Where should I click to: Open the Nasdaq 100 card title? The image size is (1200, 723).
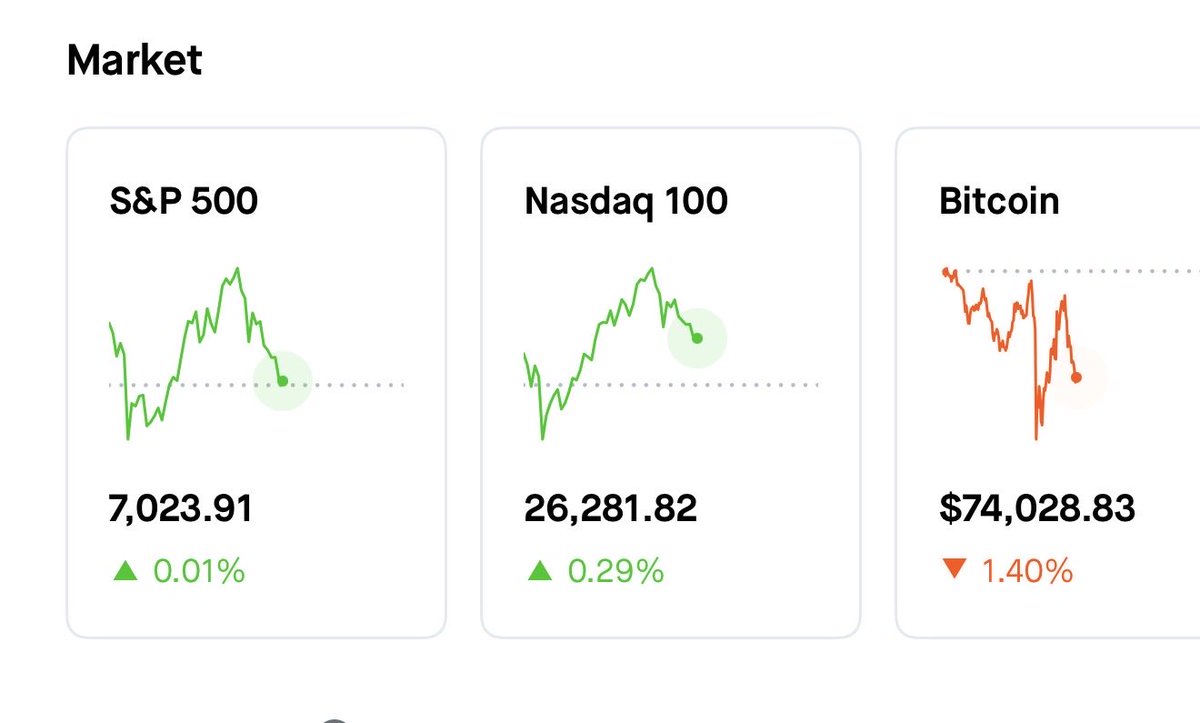[626, 202]
